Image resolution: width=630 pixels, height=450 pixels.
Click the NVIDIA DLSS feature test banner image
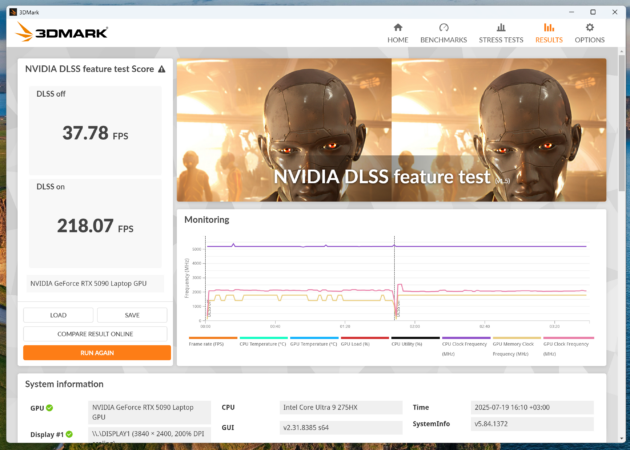point(391,130)
